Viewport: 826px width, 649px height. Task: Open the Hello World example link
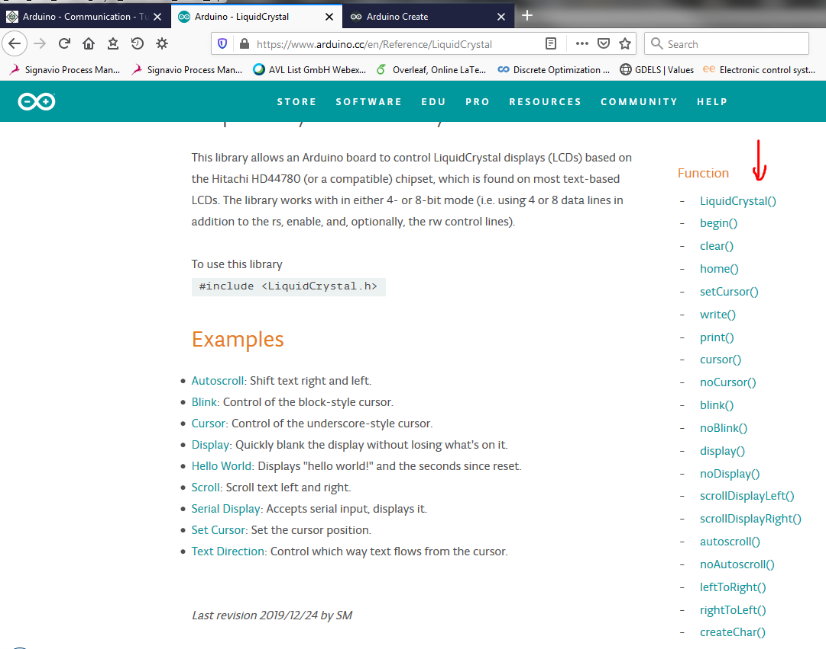click(222, 466)
